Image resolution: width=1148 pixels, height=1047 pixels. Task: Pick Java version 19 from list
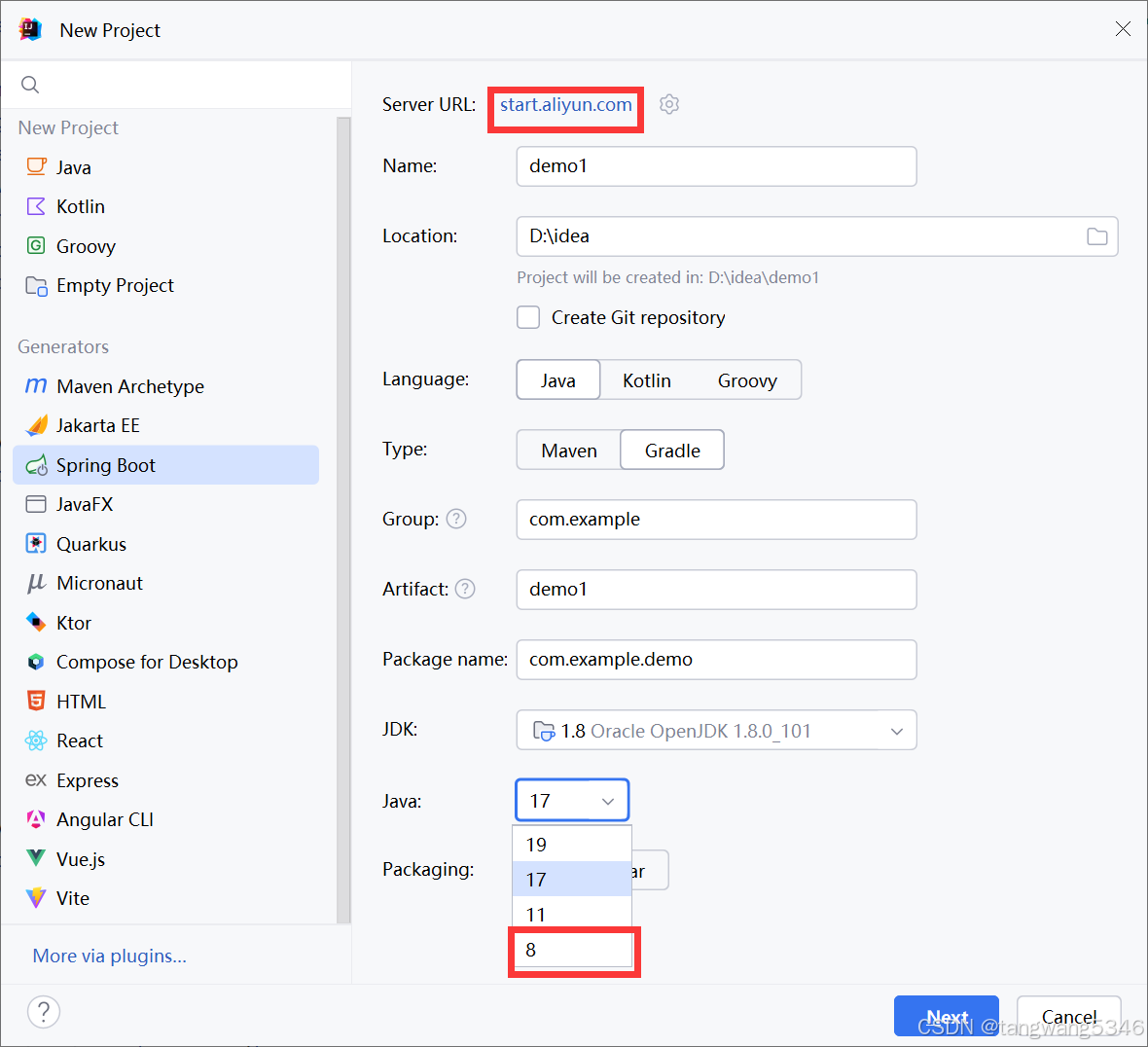[572, 845]
